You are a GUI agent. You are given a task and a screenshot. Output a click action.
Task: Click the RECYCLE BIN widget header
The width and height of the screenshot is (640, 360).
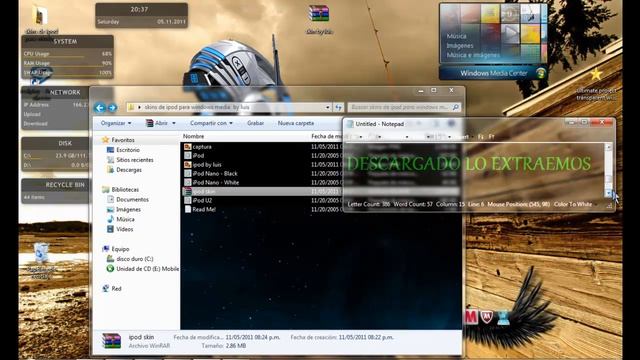(65, 185)
